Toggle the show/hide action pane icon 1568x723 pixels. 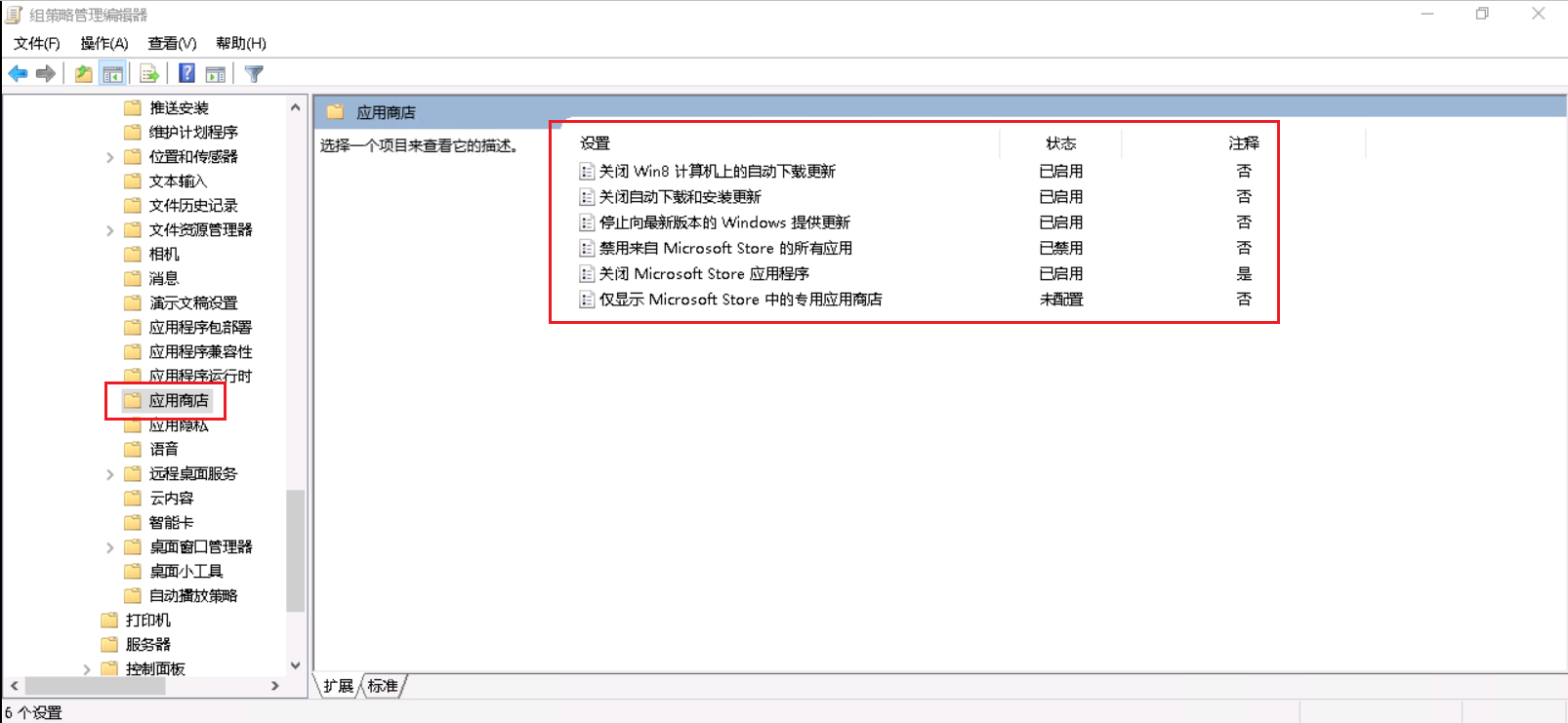(216, 73)
